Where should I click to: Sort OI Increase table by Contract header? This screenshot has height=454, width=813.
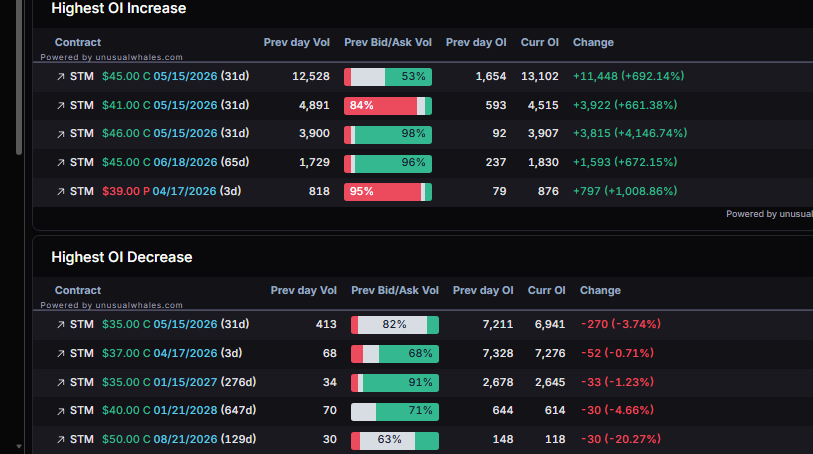[78, 42]
